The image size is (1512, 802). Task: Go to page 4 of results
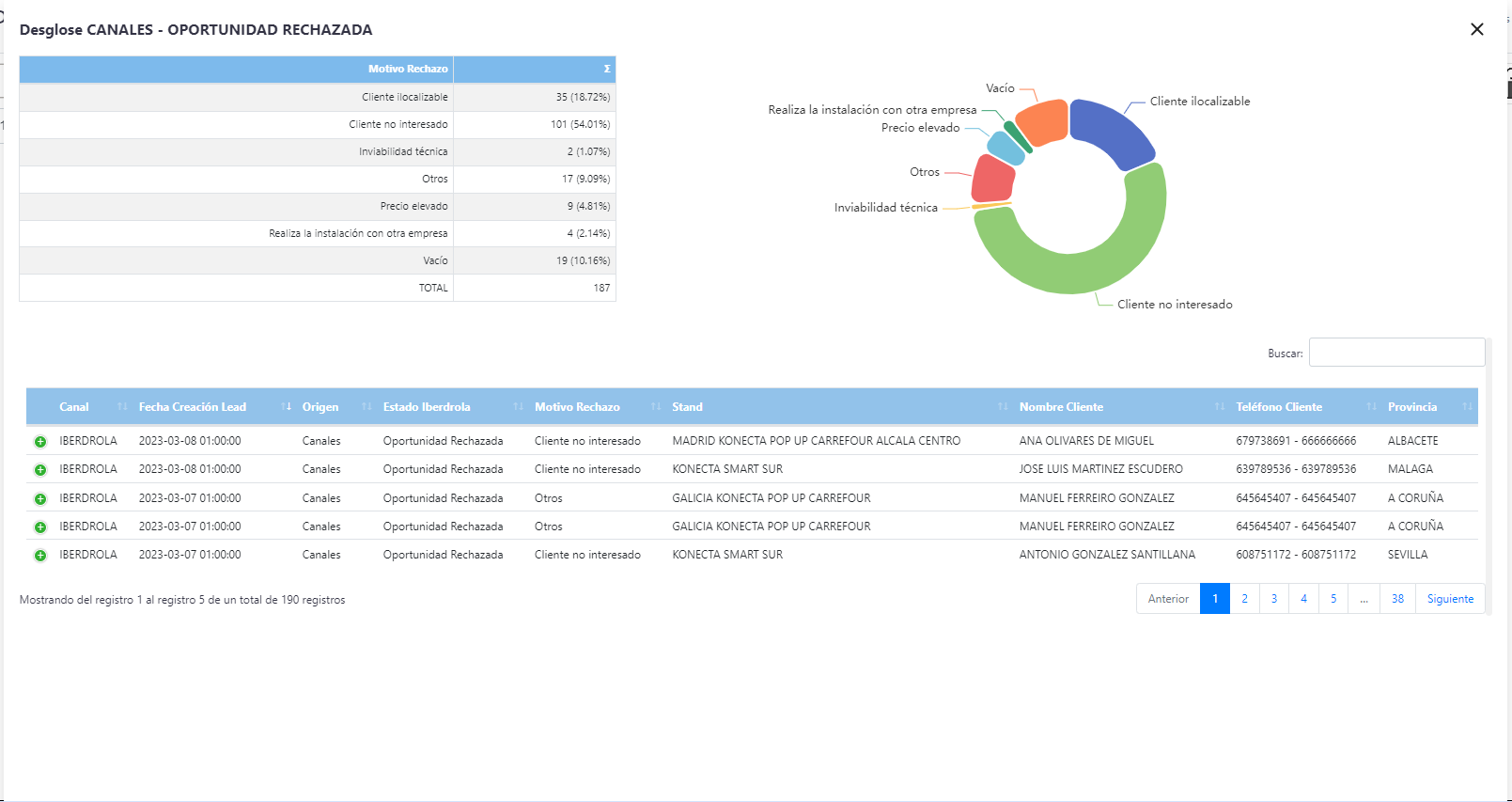tap(1303, 599)
